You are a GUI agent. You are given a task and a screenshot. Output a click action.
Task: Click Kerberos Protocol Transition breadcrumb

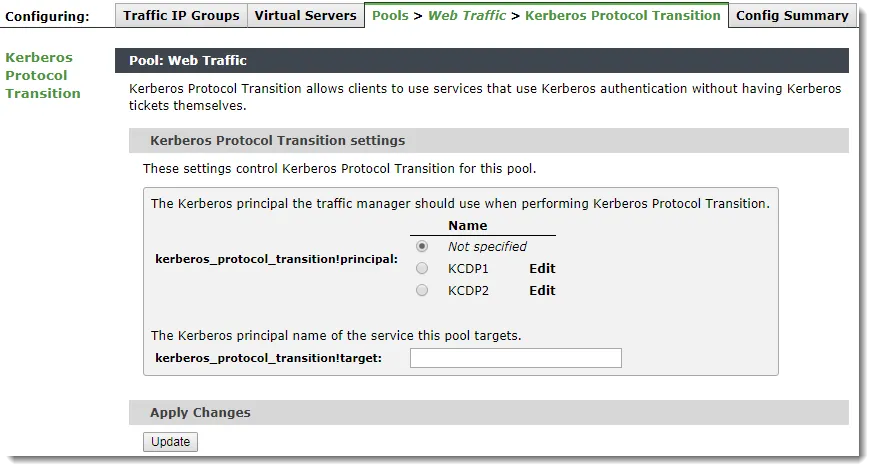coord(623,16)
